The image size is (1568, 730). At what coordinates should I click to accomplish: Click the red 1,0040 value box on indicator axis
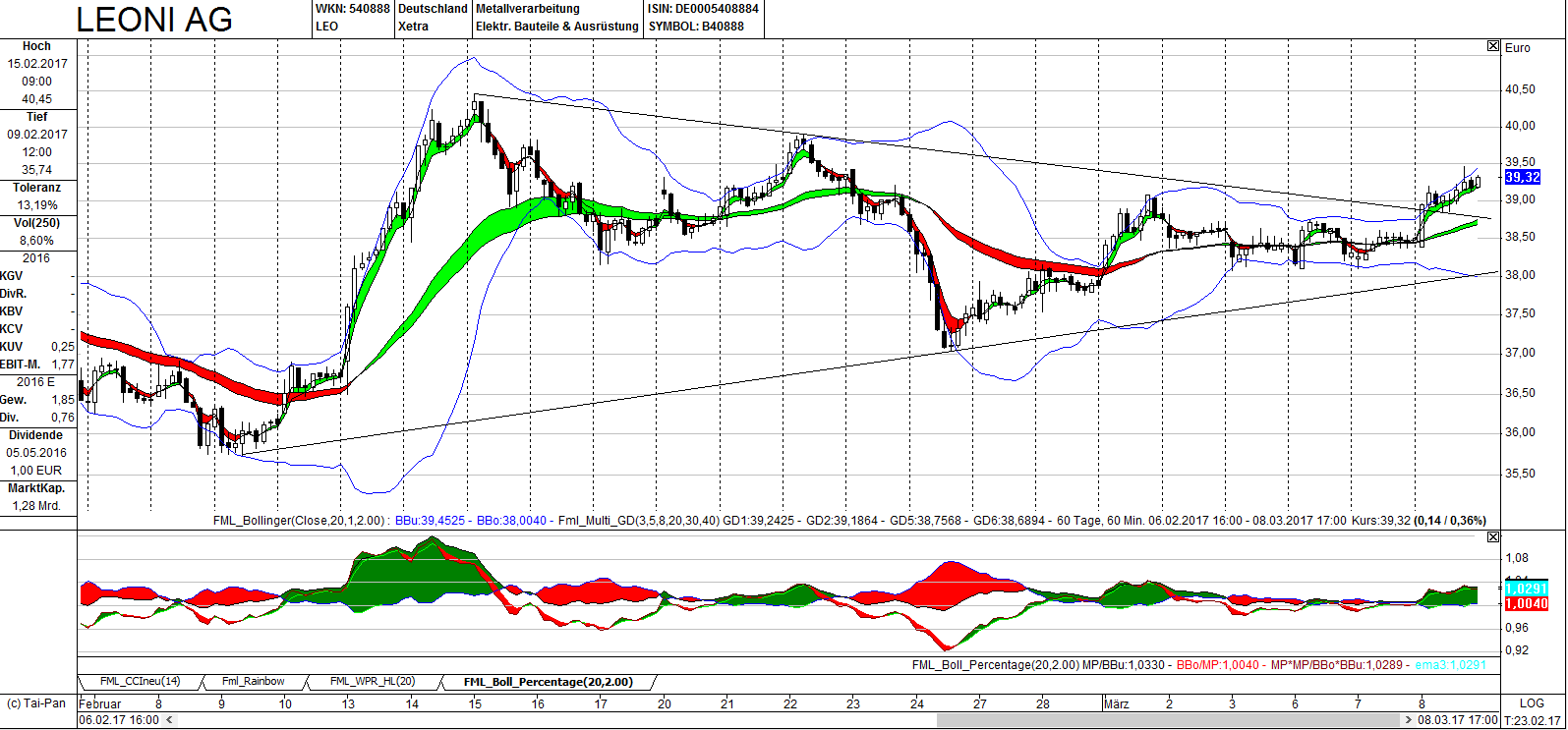[1526, 603]
